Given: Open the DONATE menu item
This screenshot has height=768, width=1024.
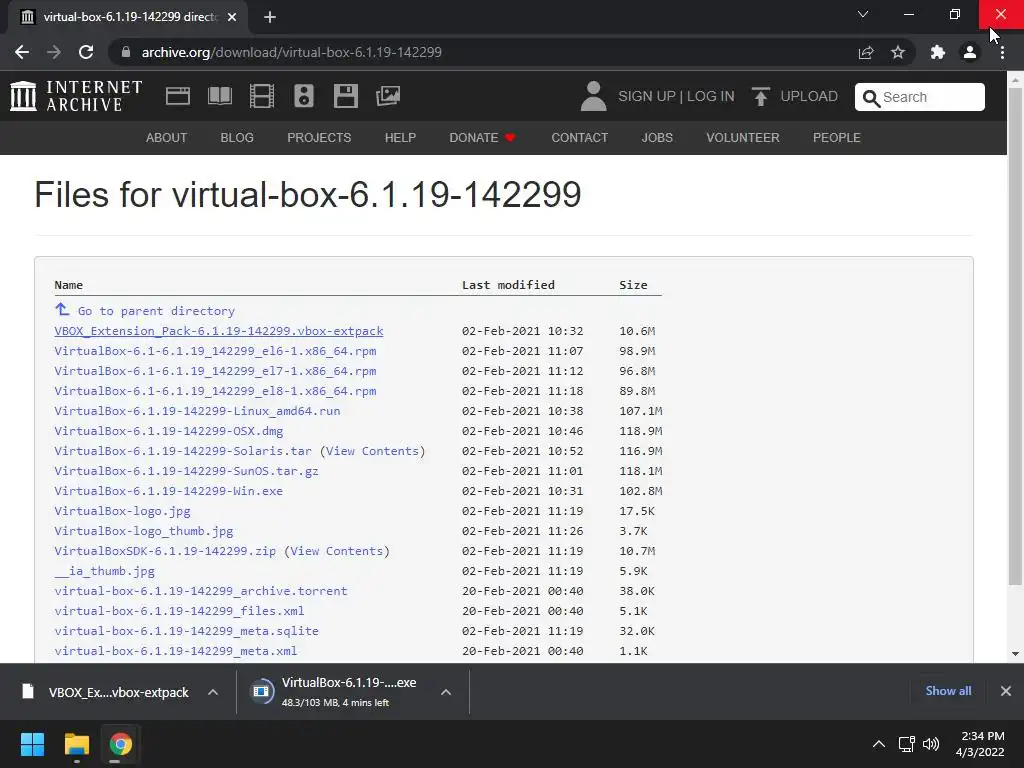Looking at the screenshot, I should [482, 138].
